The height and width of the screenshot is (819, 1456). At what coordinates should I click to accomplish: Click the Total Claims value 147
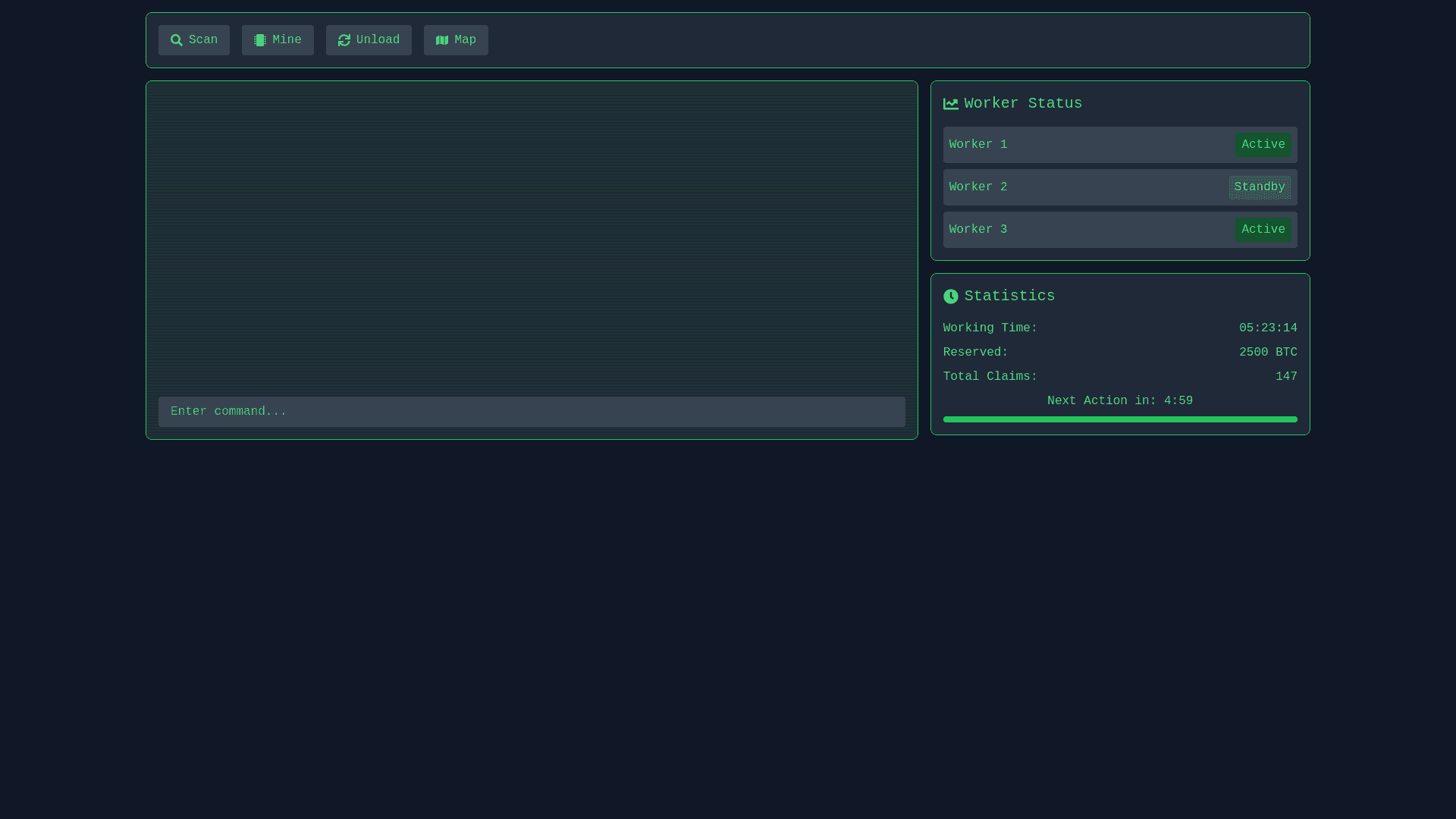coord(1286,377)
